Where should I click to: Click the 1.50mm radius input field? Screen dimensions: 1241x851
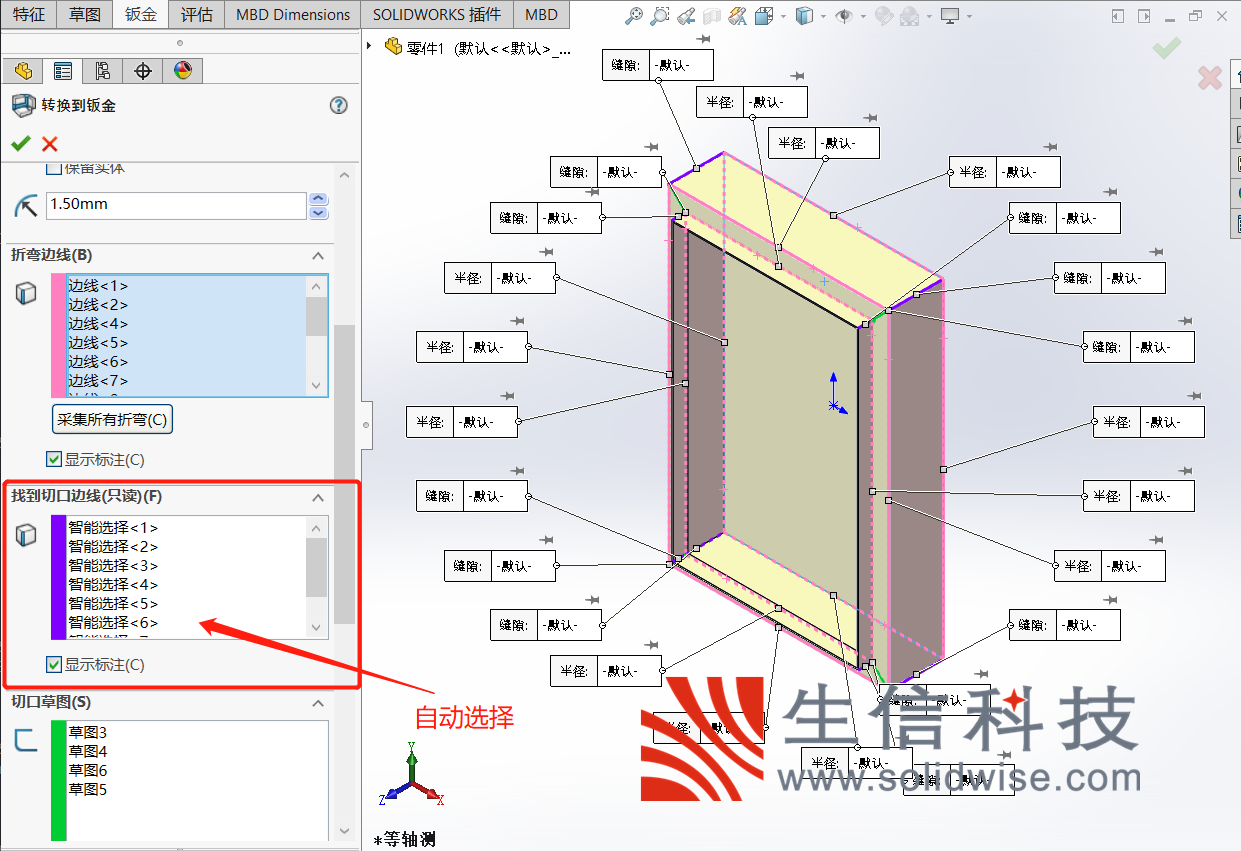pyautogui.click(x=177, y=205)
